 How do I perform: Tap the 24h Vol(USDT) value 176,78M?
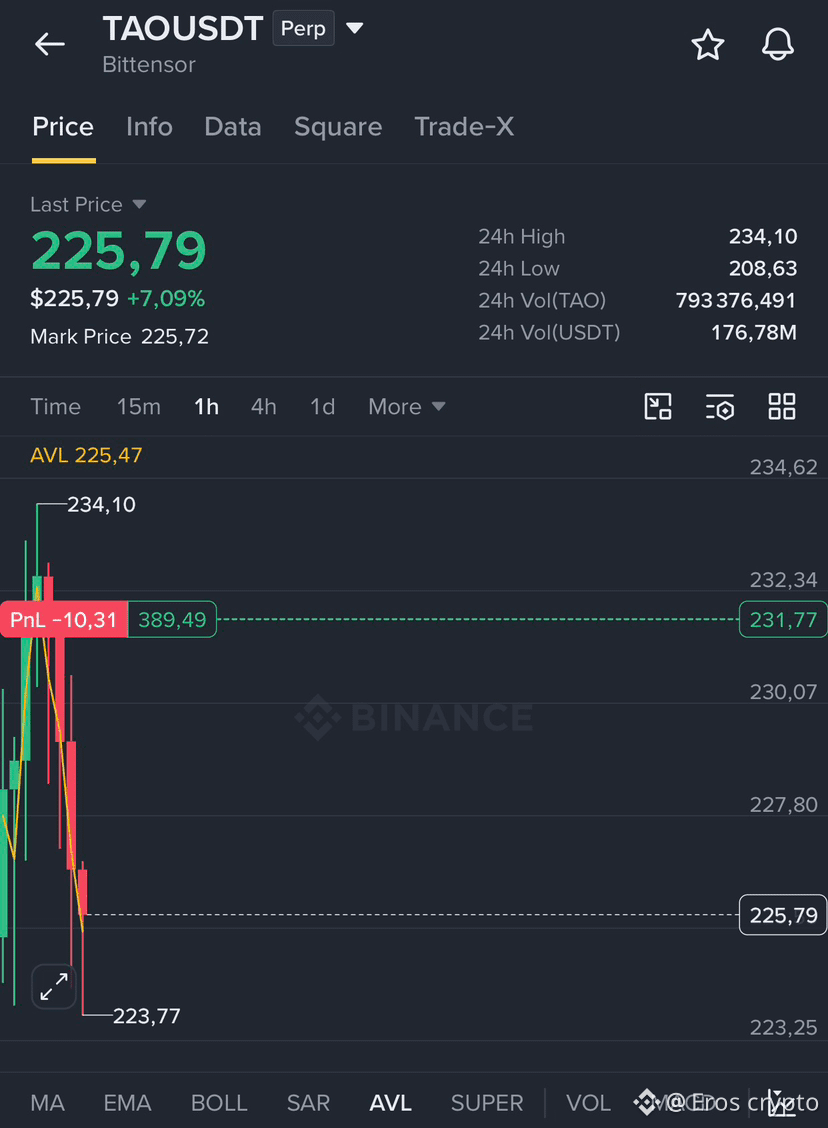coord(754,332)
